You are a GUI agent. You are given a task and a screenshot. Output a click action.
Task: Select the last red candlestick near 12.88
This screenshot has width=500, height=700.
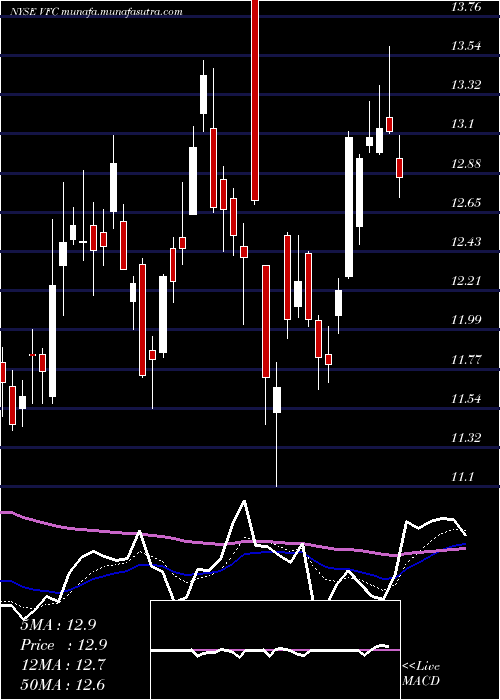(400, 166)
